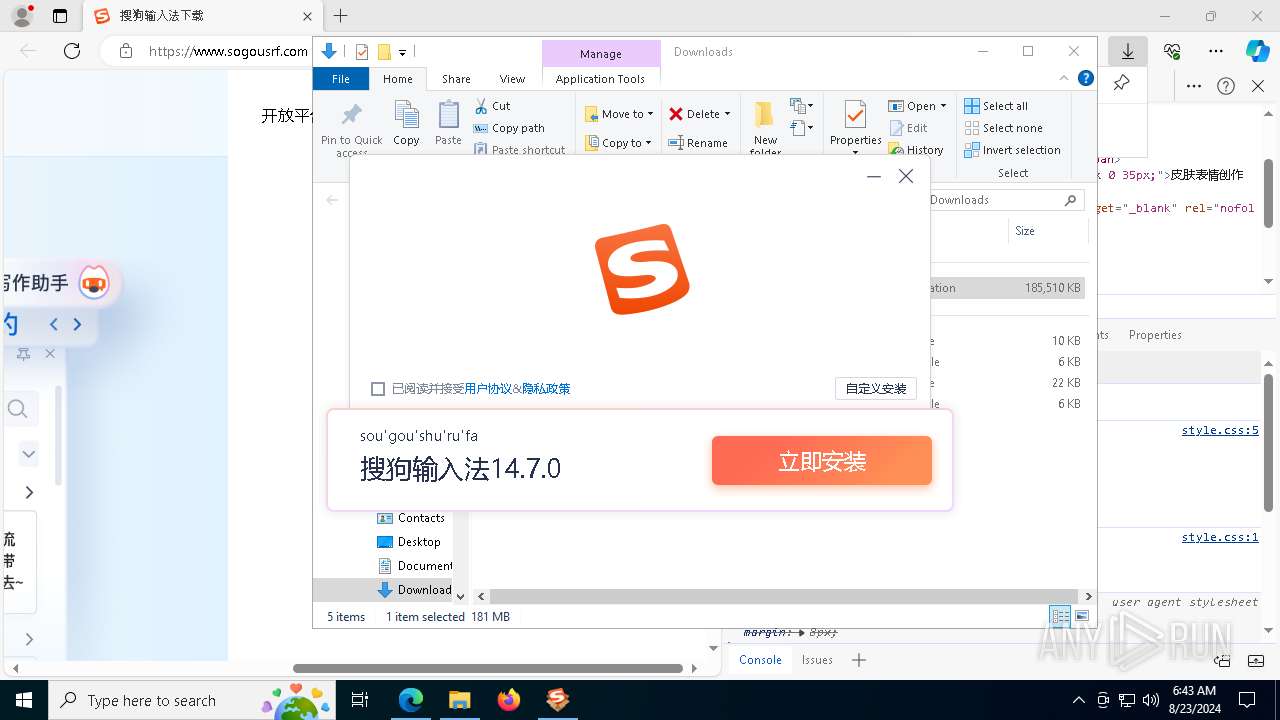The image size is (1280, 720).
Task: Switch Explorer to large icons view
Action: pyautogui.click(x=1081, y=616)
